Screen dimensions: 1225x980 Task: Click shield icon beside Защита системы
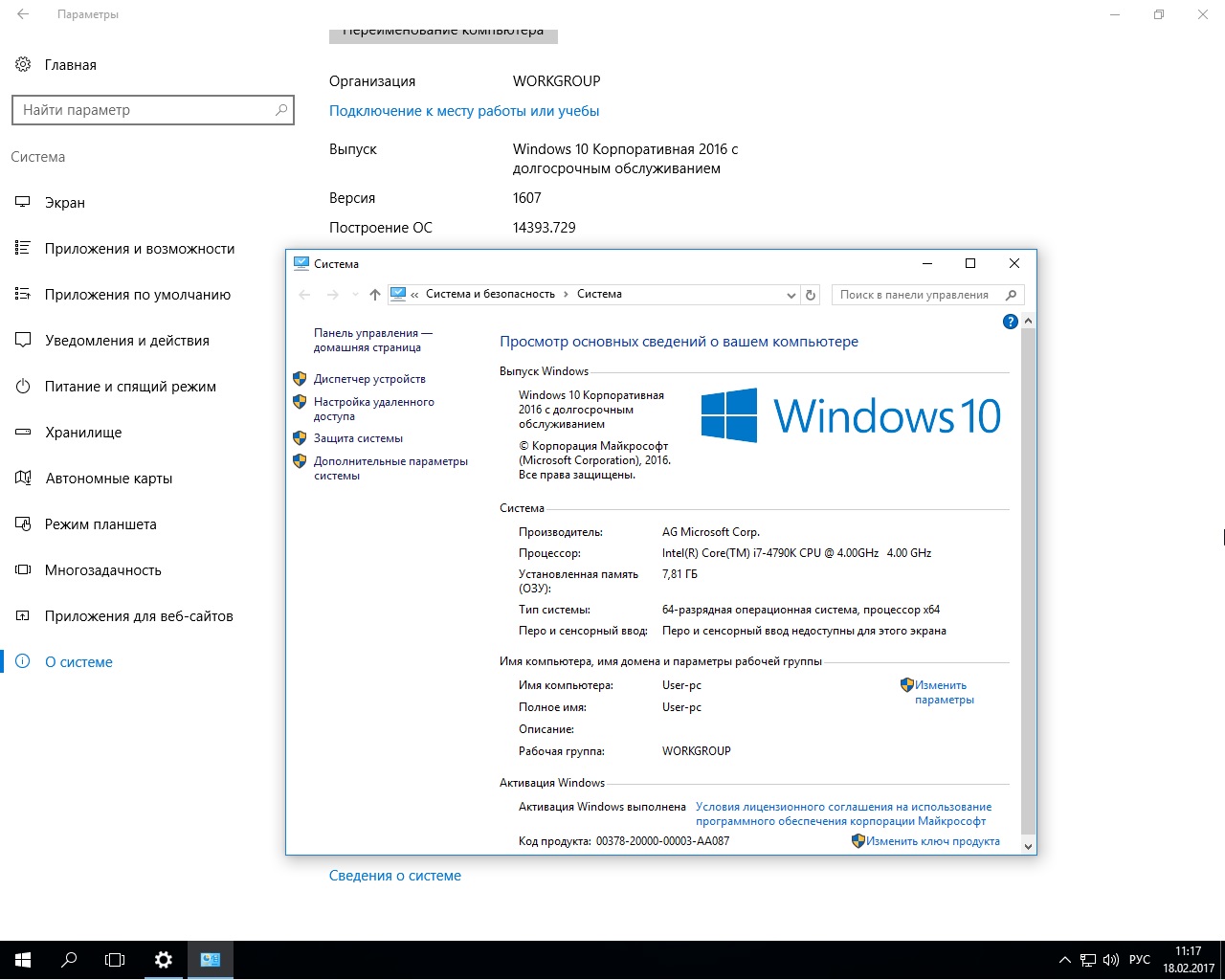coord(300,438)
